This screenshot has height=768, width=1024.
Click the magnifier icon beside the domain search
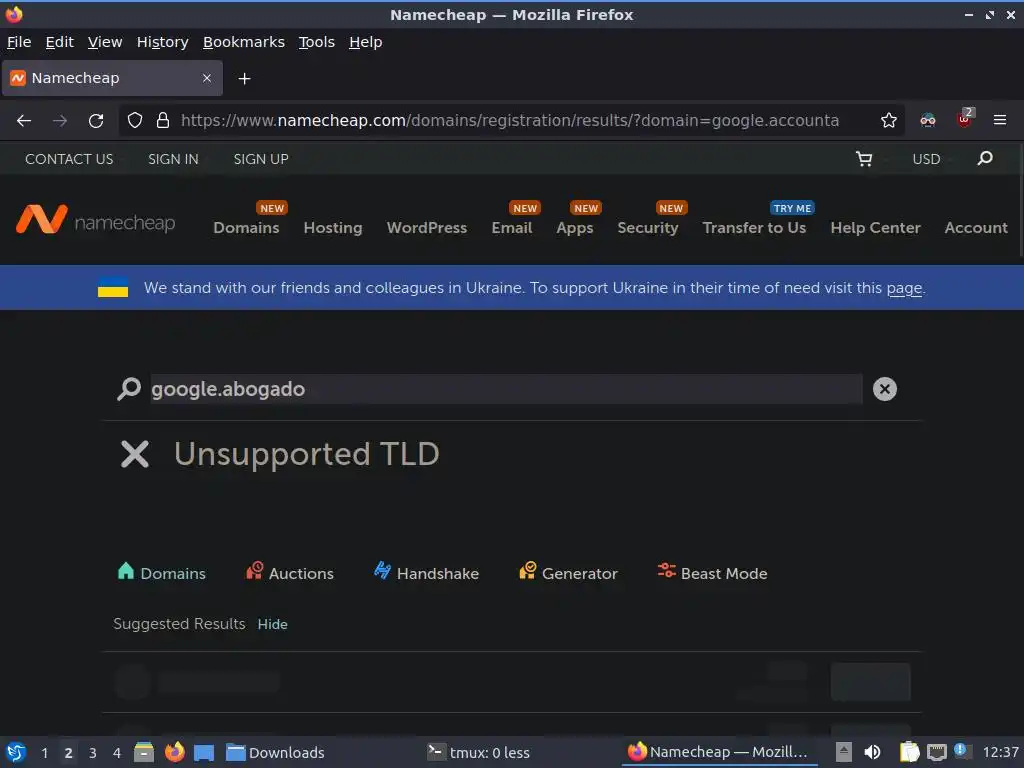pyautogui.click(x=129, y=389)
